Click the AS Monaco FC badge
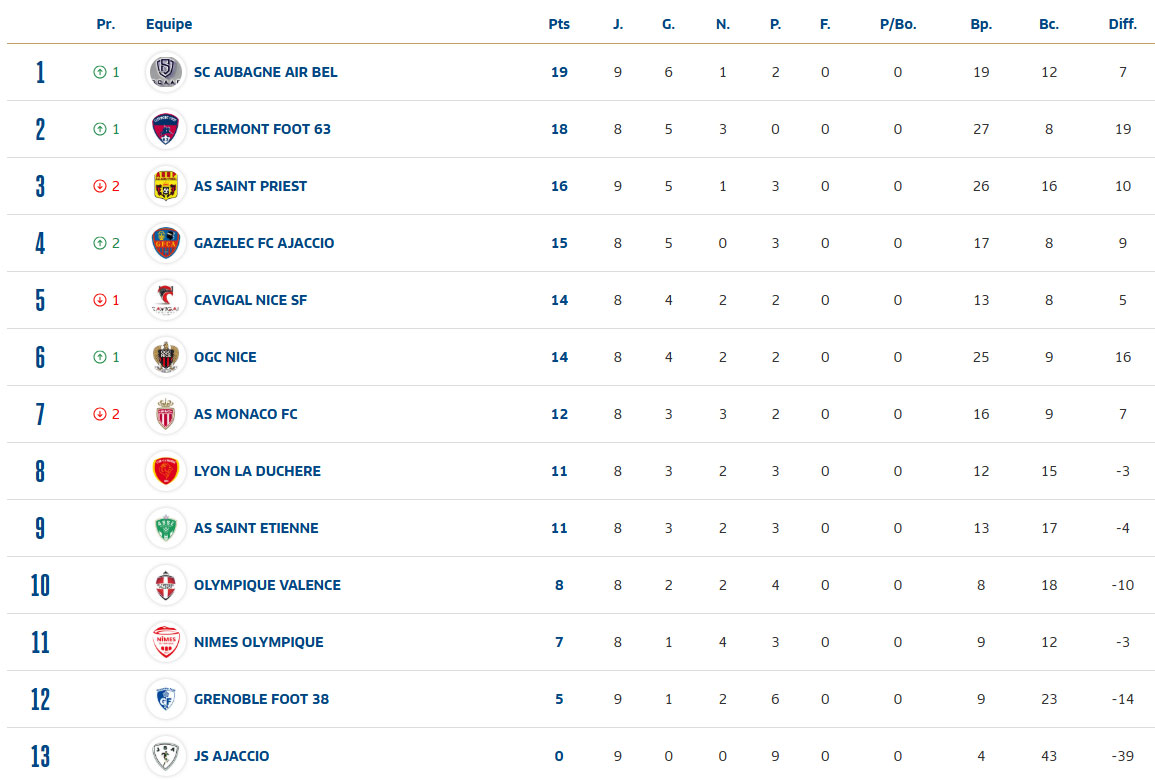This screenshot has width=1155, height=780. 165,414
